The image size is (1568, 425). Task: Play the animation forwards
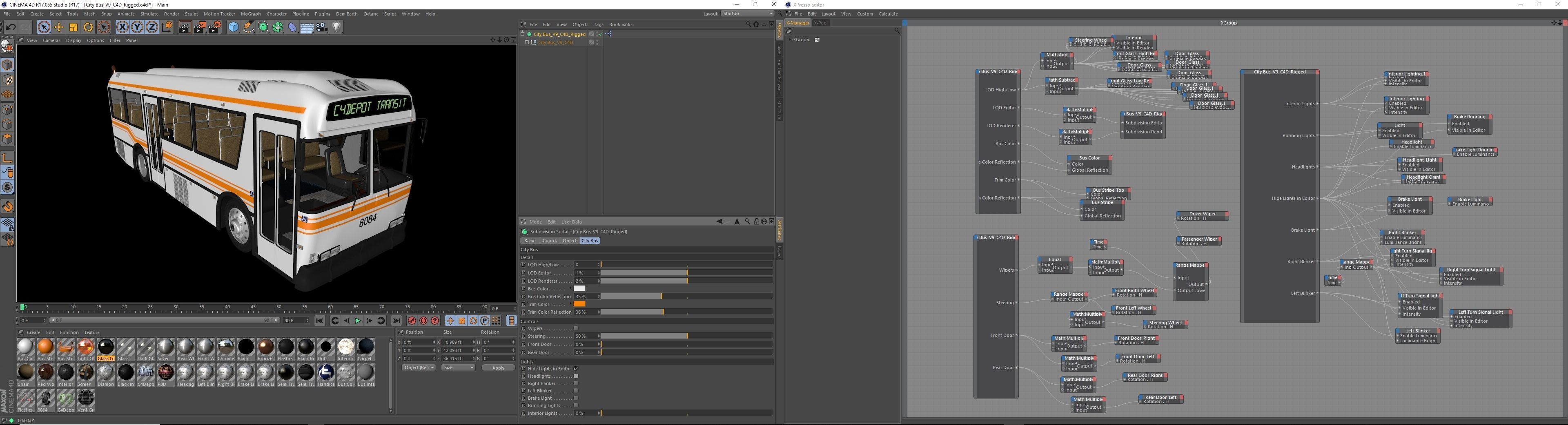click(x=358, y=321)
